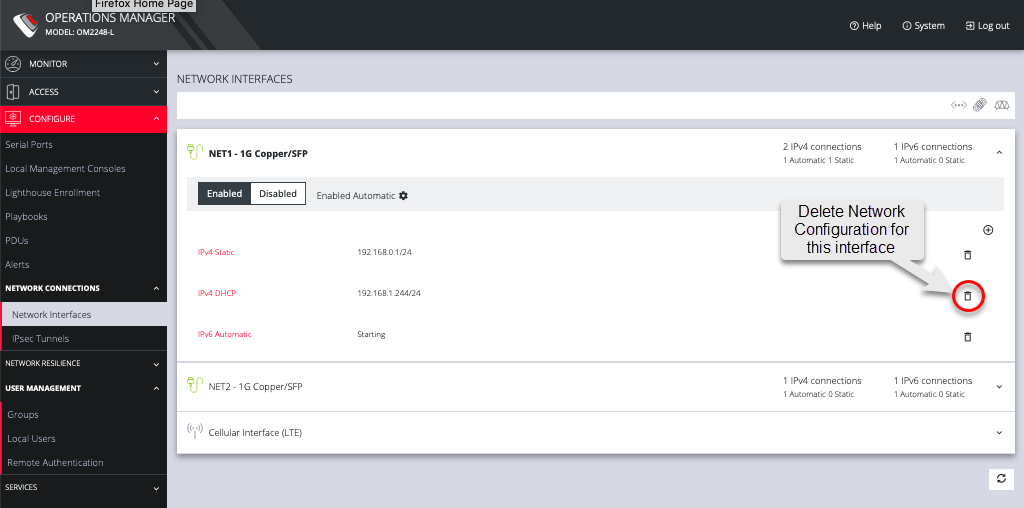Image resolution: width=1024 pixels, height=508 pixels.
Task: Set NET1 interface to Disabled
Action: [x=278, y=194]
